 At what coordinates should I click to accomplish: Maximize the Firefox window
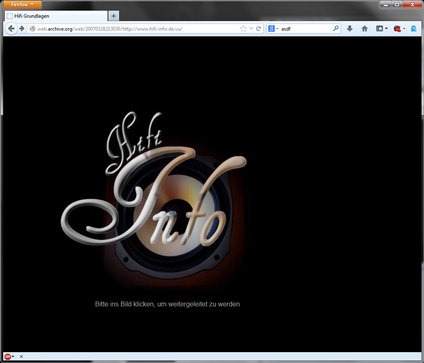pyautogui.click(x=397, y=5)
